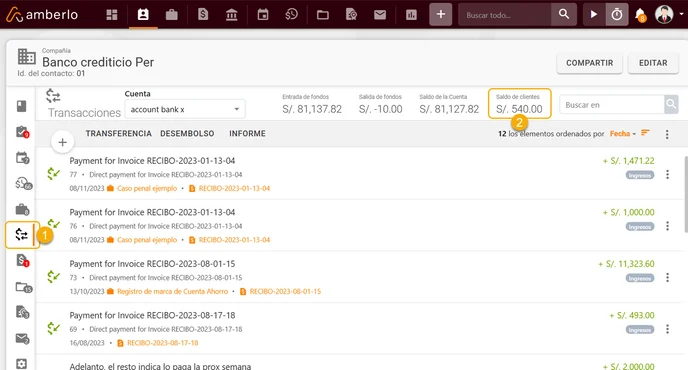Open three-dot menu for S/. 1,000.00 payment
Screen dimensions: 688x370
(667, 226)
